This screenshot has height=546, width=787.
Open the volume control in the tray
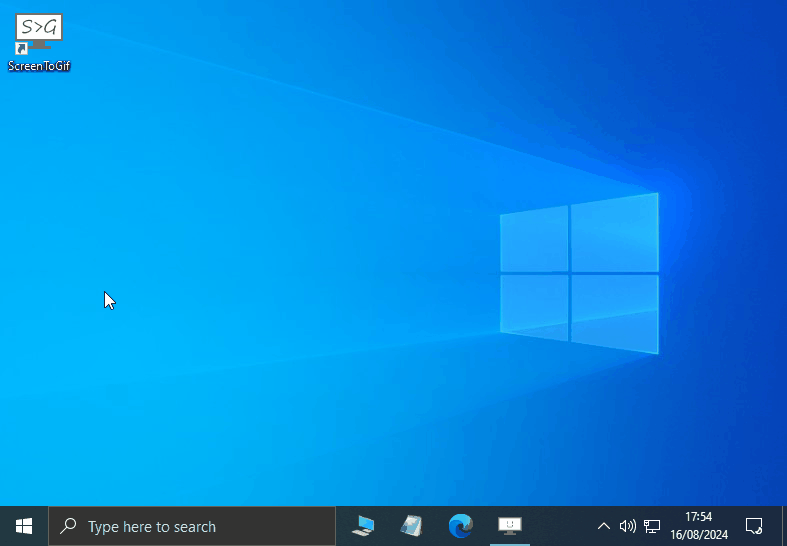[627, 526]
